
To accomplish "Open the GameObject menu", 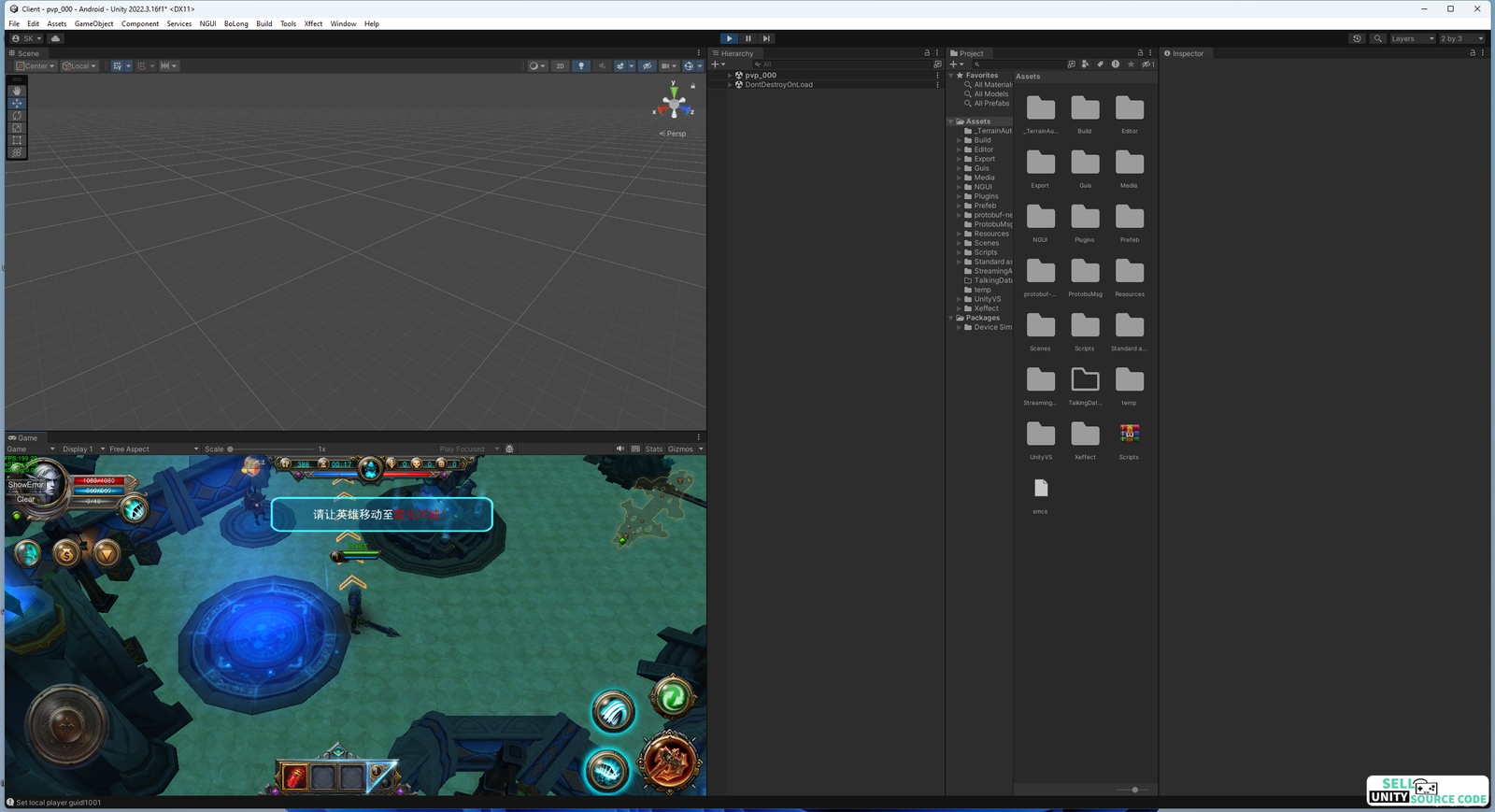I will (x=94, y=23).
